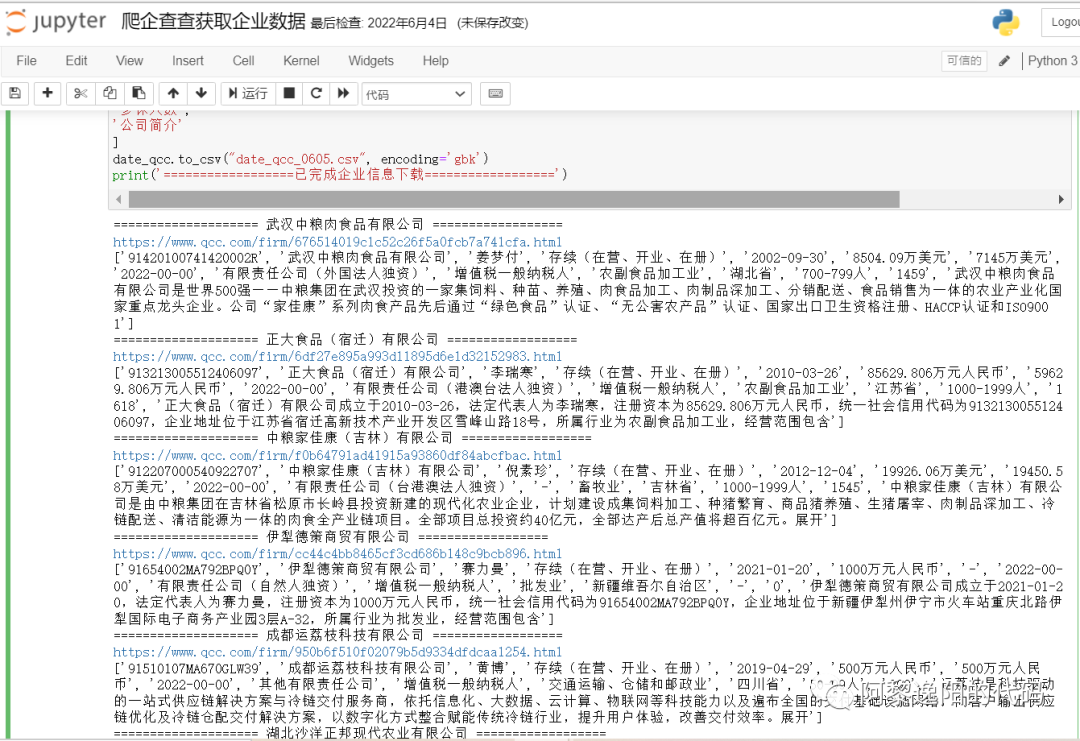Open the Help menu
This screenshot has height=741, width=1080.
pyautogui.click(x=435, y=61)
